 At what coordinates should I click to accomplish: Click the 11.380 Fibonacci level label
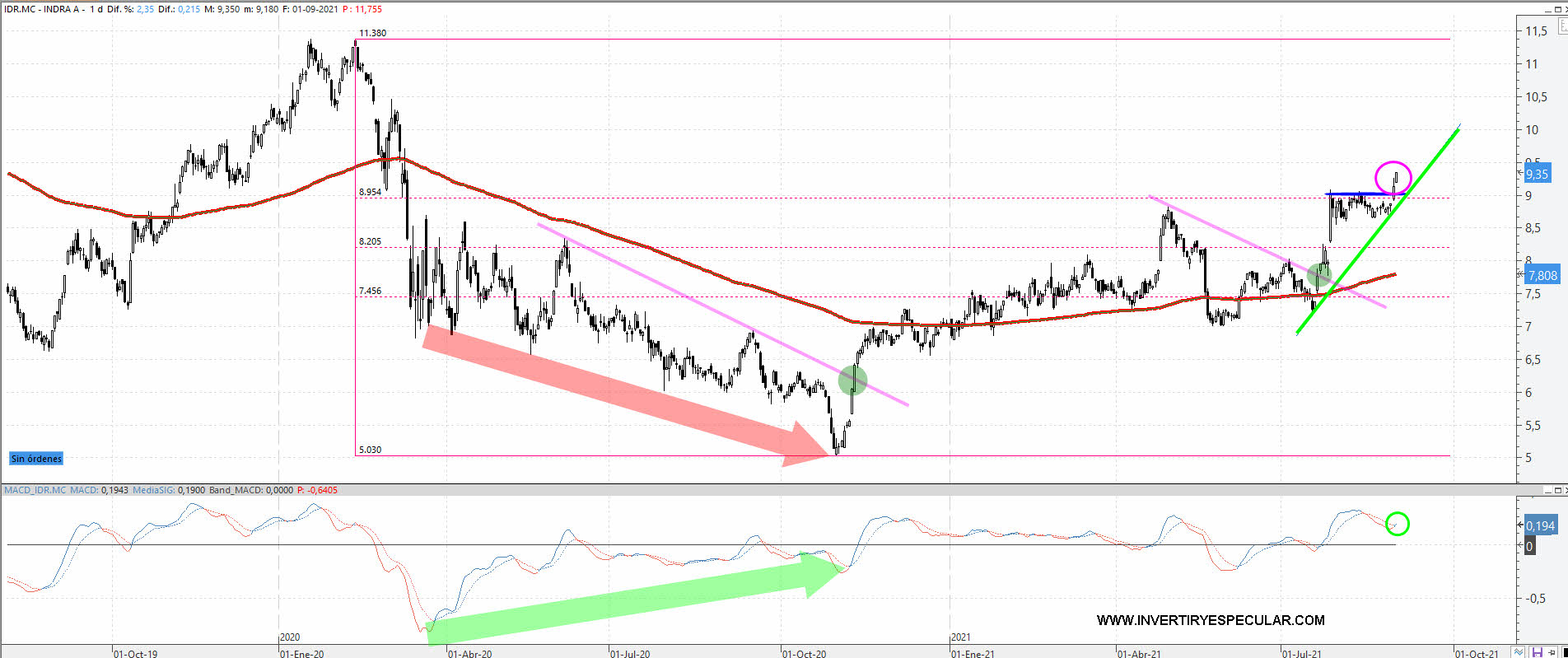coord(372,33)
